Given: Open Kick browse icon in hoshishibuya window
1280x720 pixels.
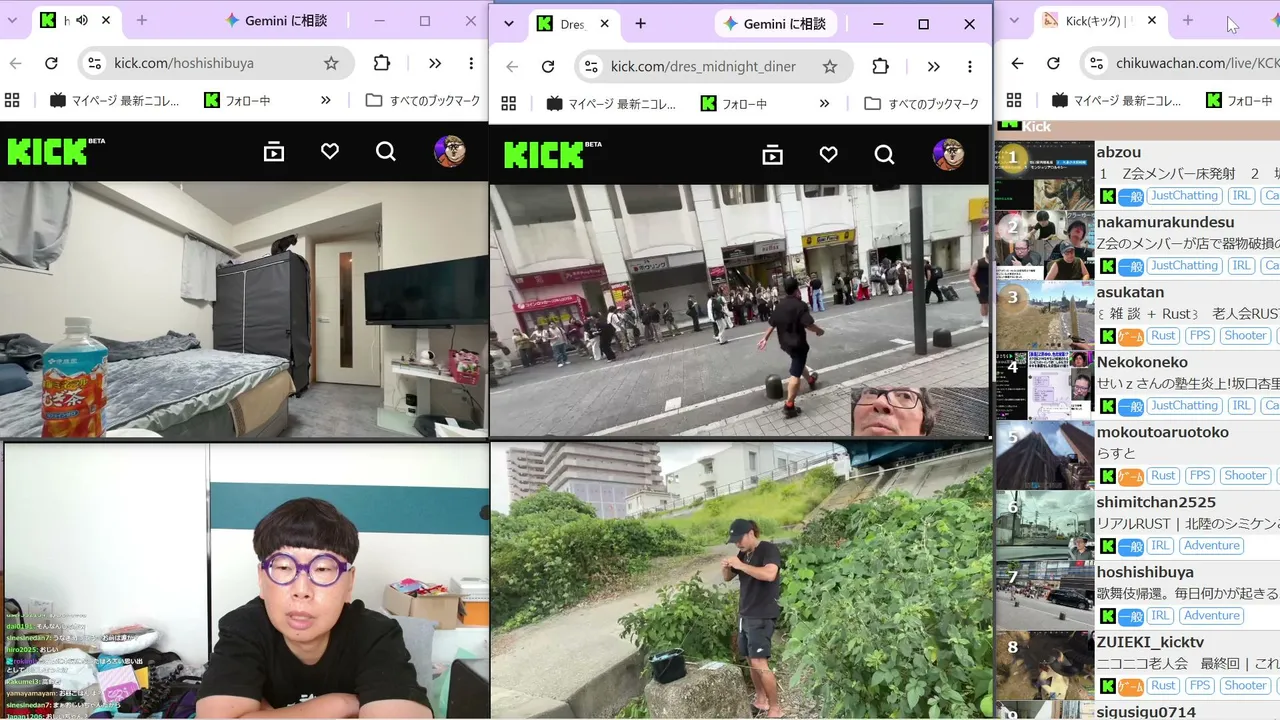Looking at the screenshot, I should coord(274,152).
